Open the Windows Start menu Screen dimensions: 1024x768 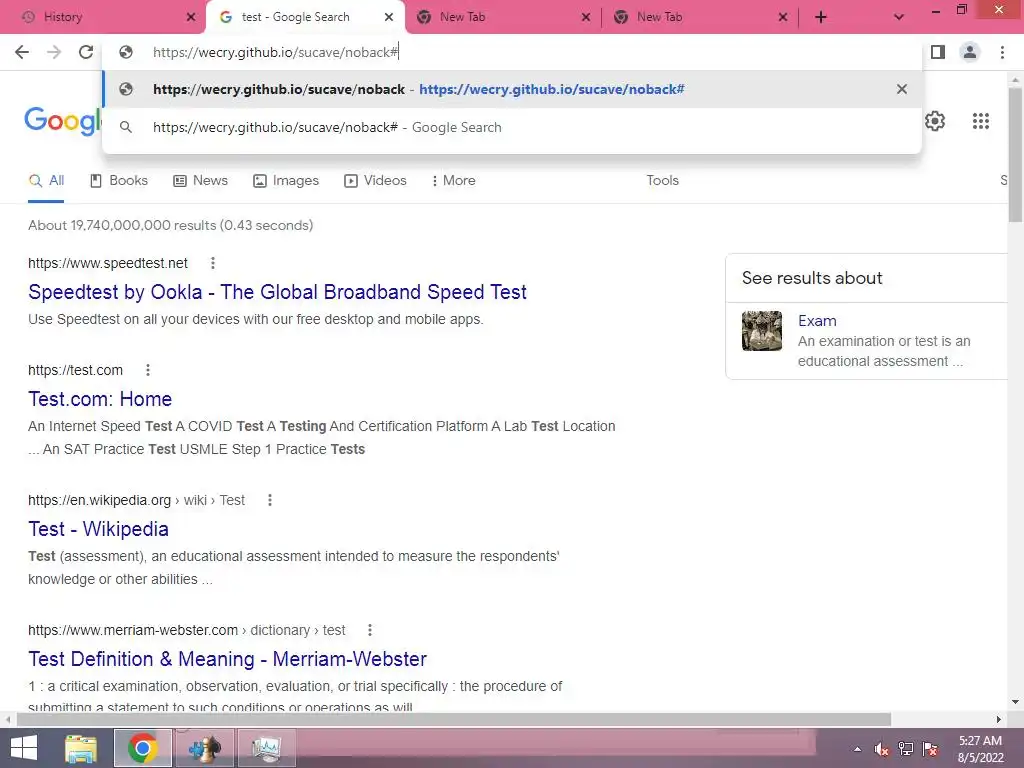(24, 748)
